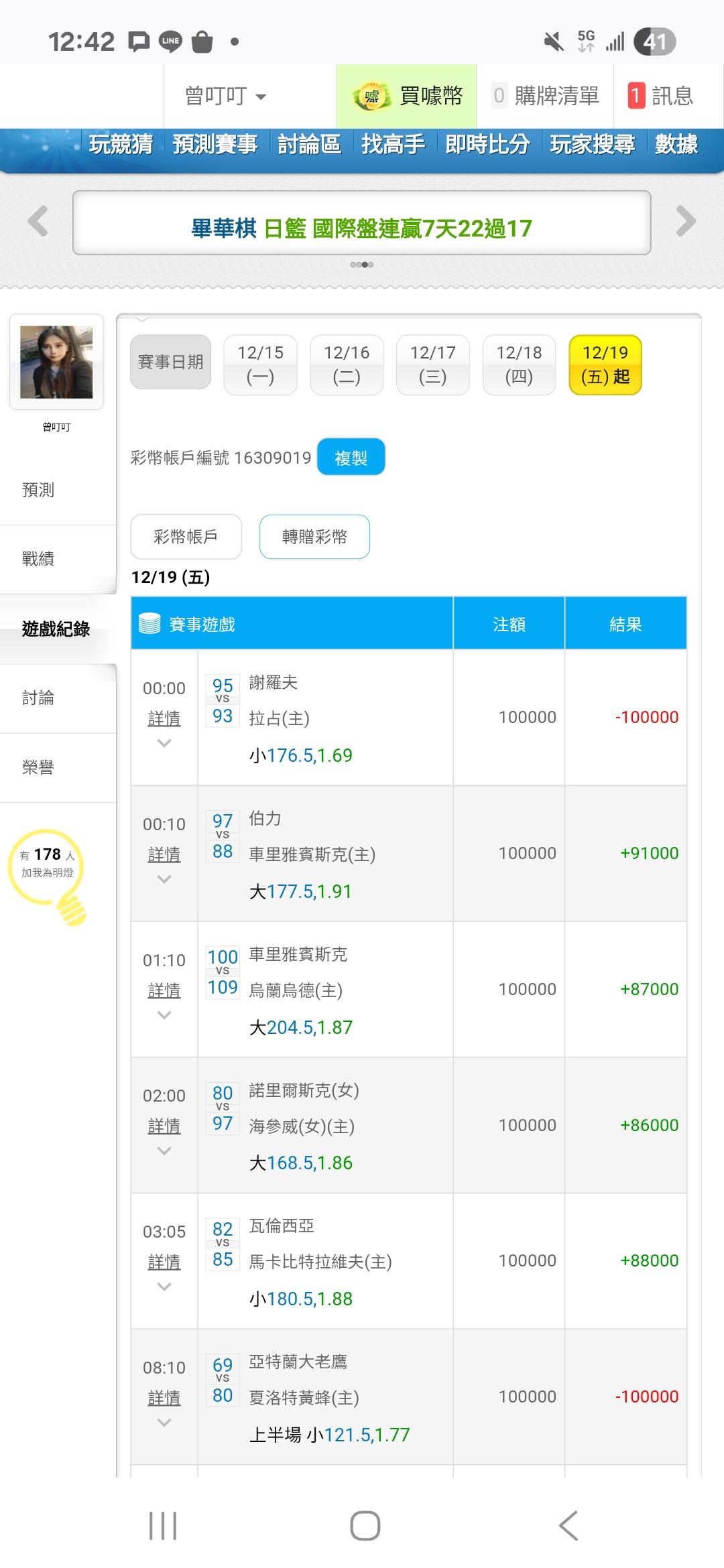Click the 複製 copy button

click(x=351, y=458)
